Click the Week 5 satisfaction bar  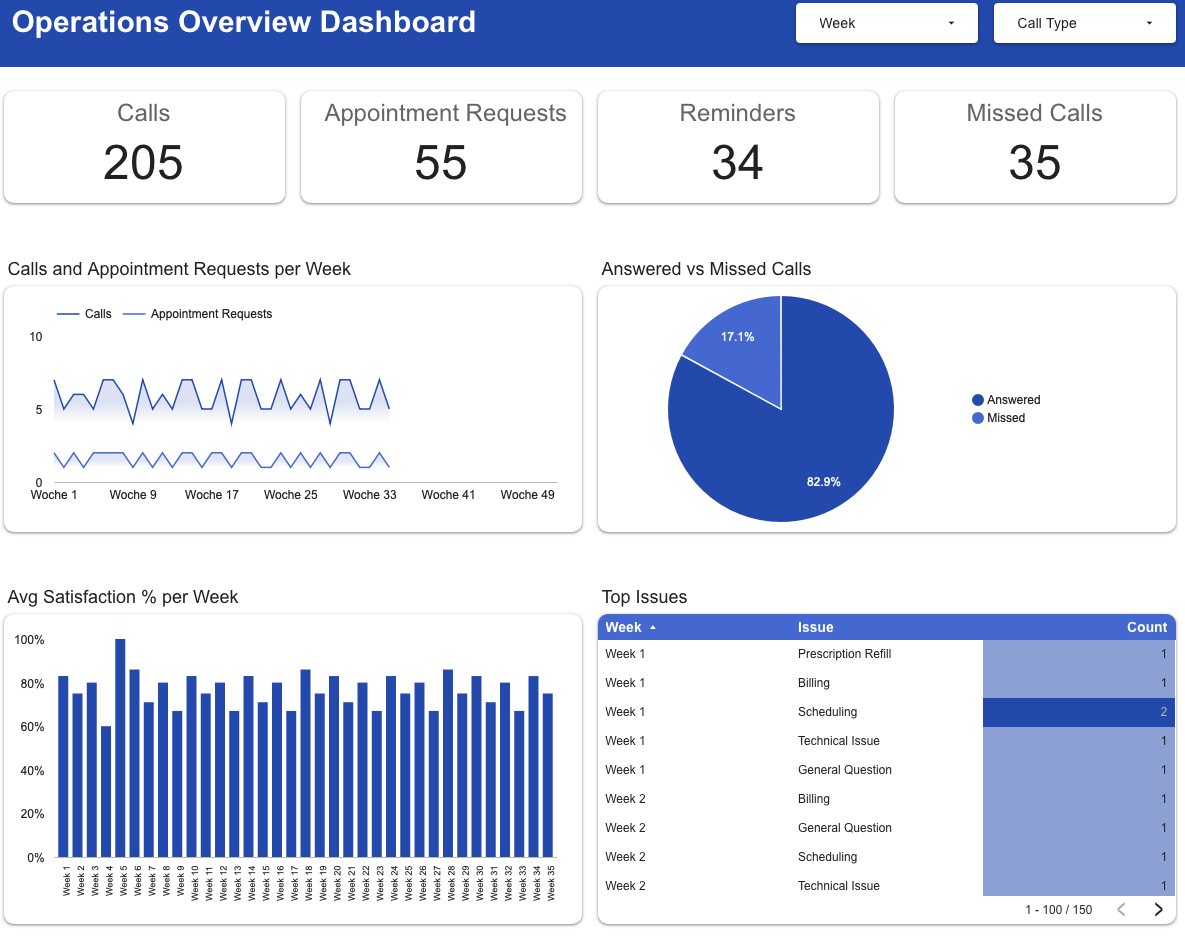120,748
